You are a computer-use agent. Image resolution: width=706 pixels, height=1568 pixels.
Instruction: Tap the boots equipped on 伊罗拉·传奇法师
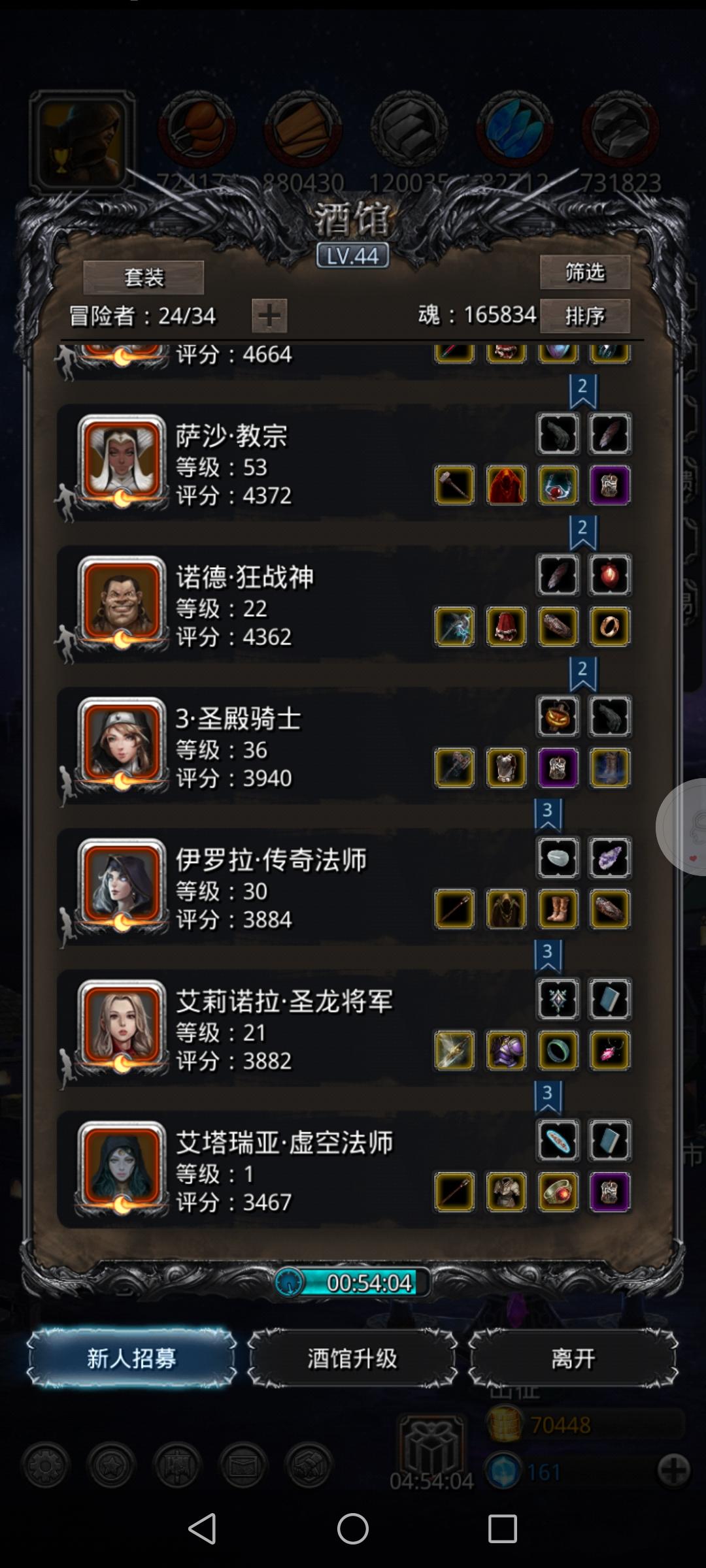point(558,909)
